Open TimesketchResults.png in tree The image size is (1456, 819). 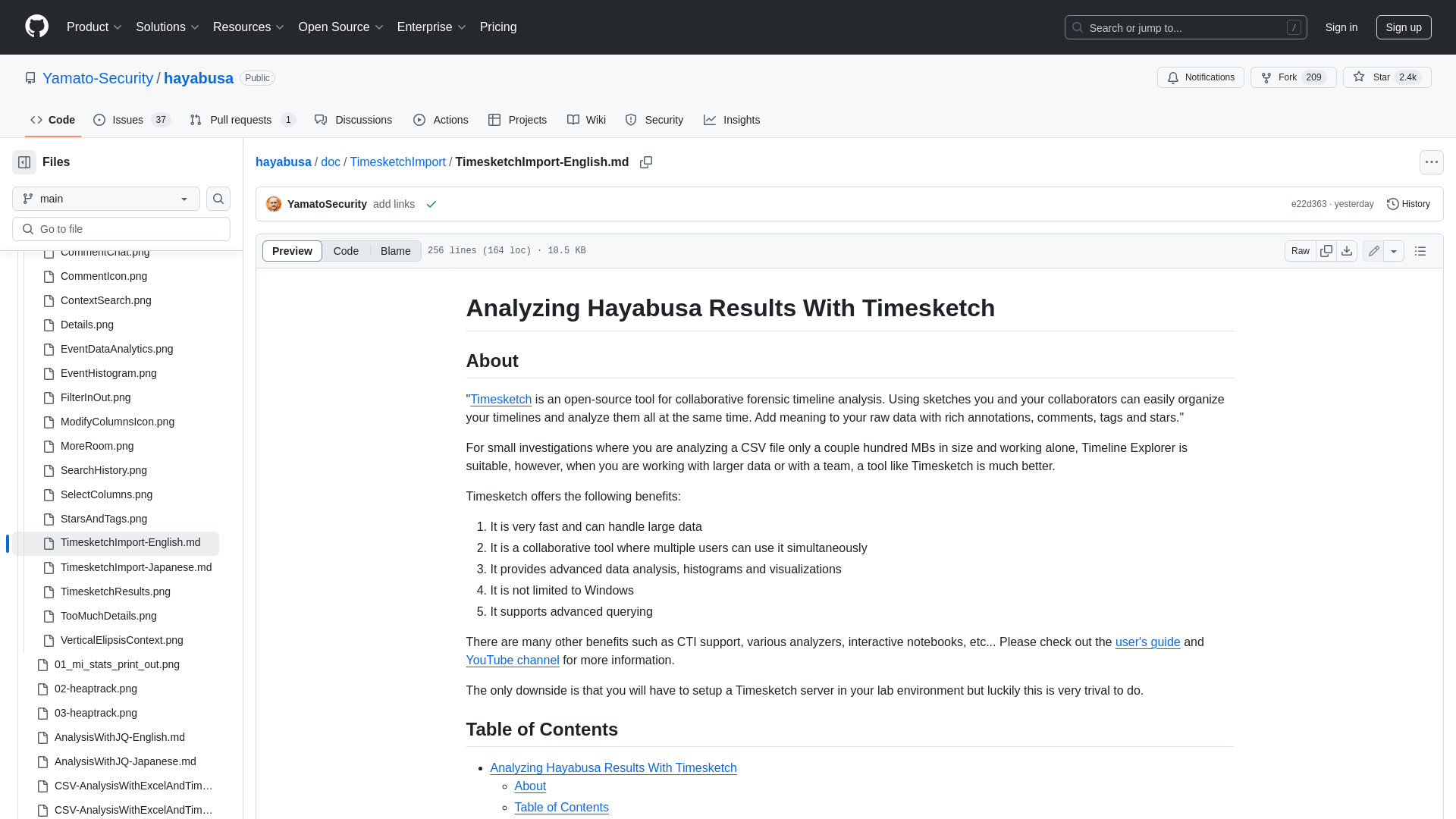coord(115,591)
